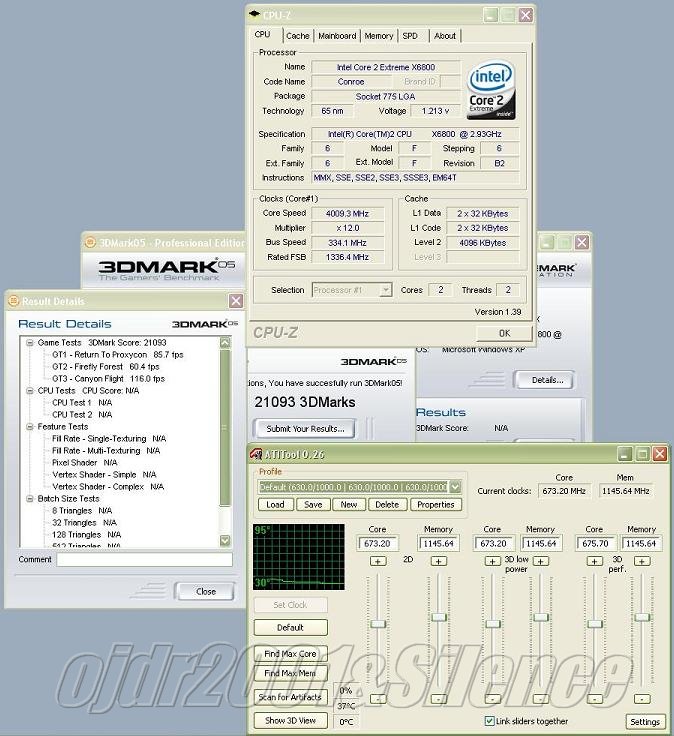Open the ATITool Profile dropdown
Screen dimensions: 674x736
(455, 487)
